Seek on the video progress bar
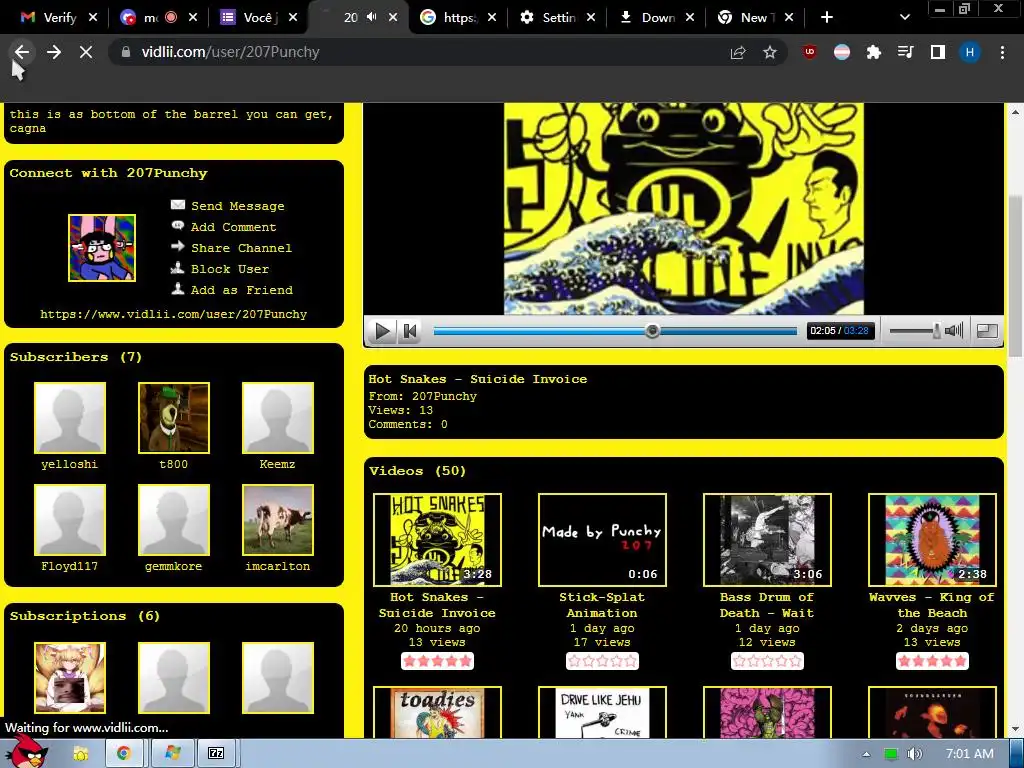Screen dimensions: 1024x768 pos(615,331)
